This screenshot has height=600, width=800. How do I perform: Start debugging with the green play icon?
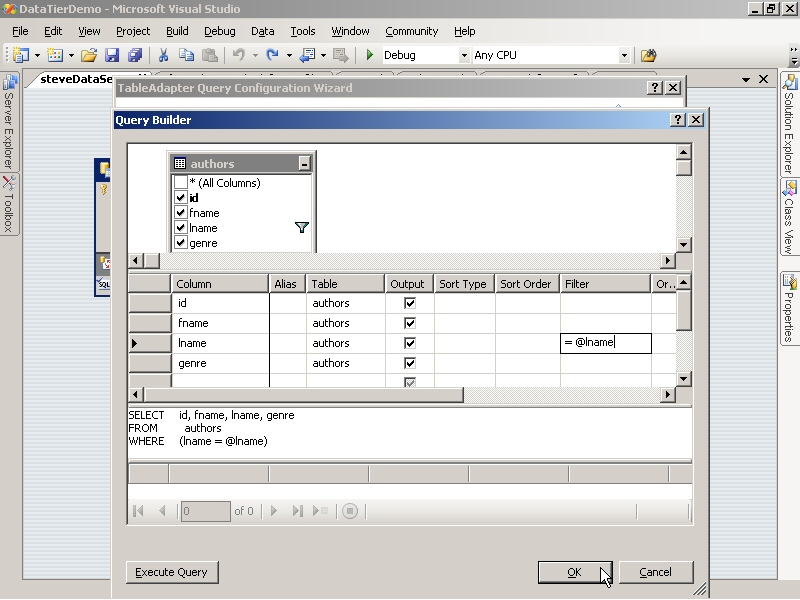point(370,55)
